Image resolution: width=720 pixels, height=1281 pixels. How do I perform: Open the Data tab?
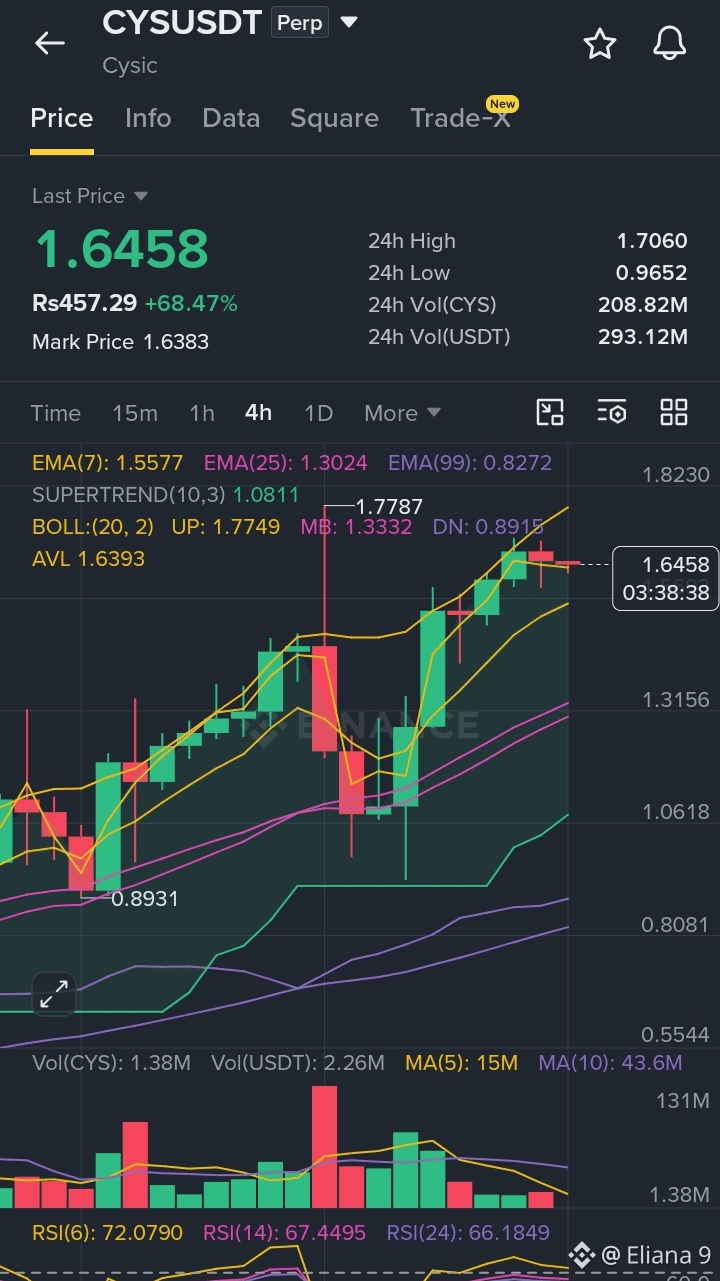[x=231, y=118]
